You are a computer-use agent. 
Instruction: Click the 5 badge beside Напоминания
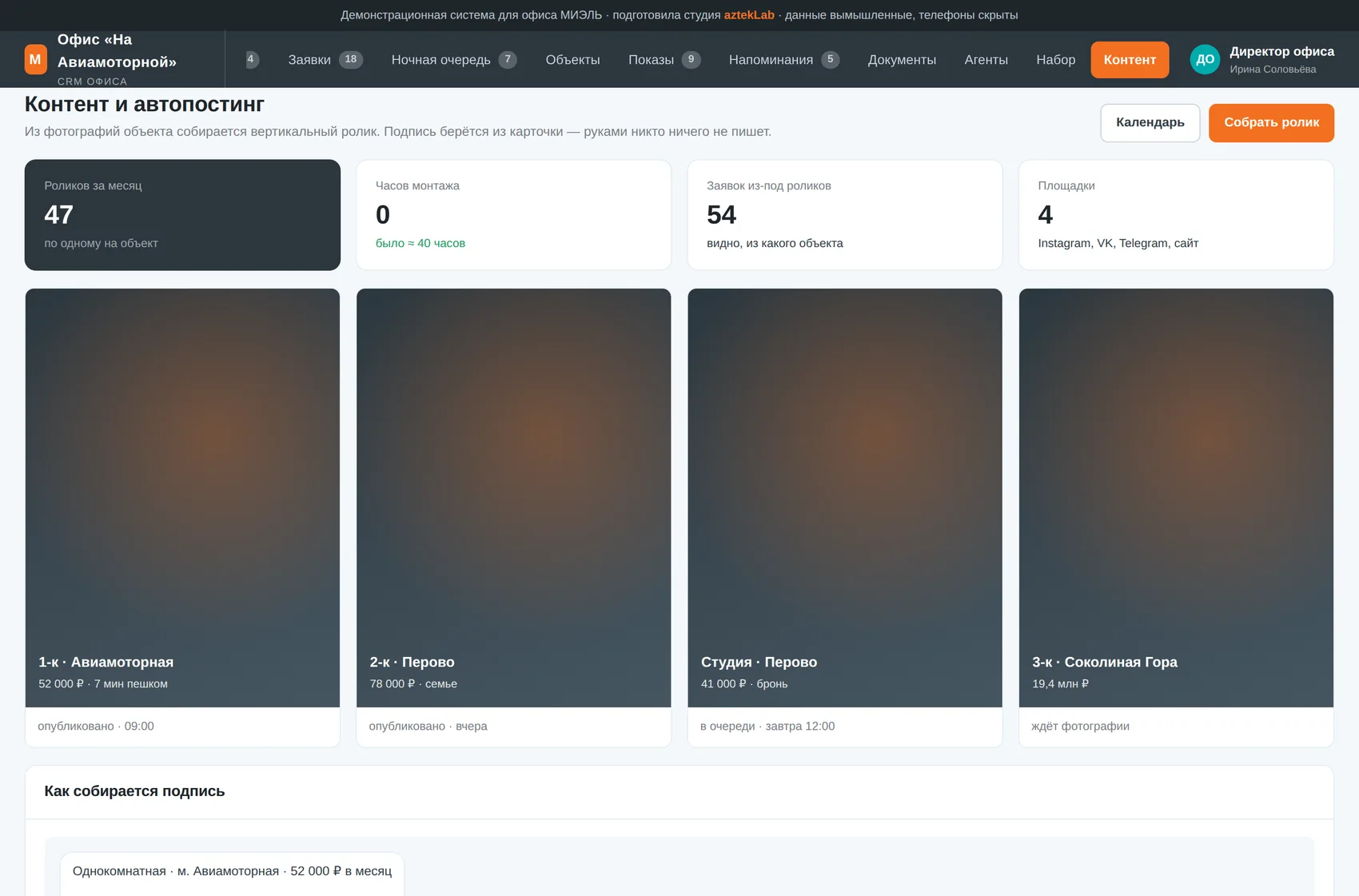[x=831, y=59]
